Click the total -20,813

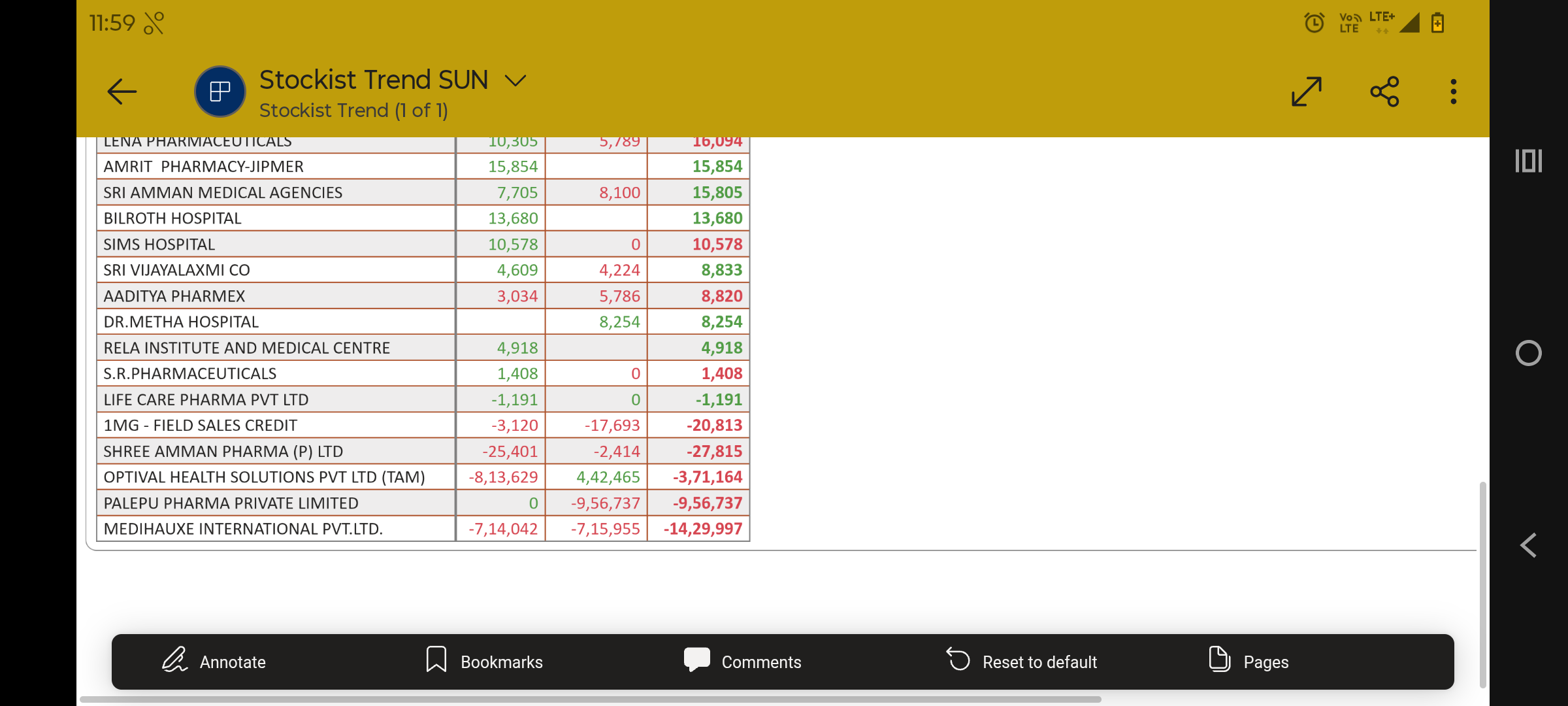pyautogui.click(x=714, y=425)
